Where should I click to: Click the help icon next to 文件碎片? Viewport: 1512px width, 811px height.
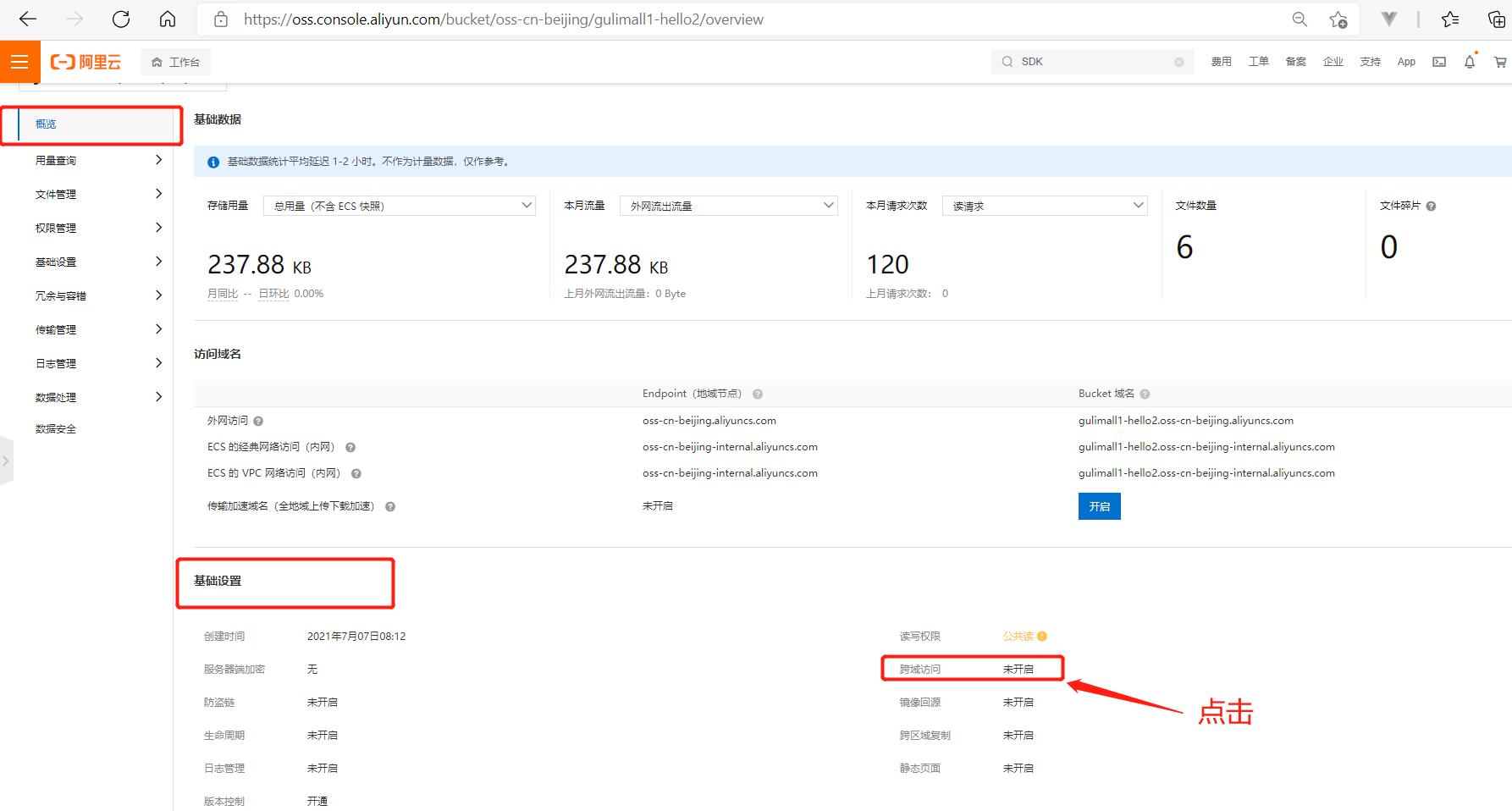click(x=1431, y=206)
